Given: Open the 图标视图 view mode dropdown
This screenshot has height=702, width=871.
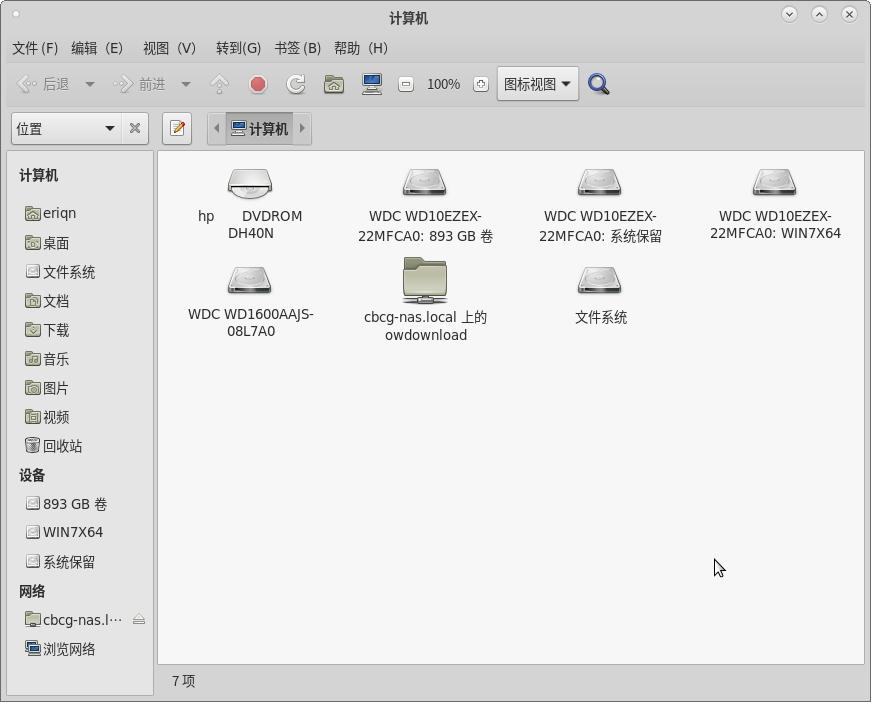Looking at the screenshot, I should point(538,84).
